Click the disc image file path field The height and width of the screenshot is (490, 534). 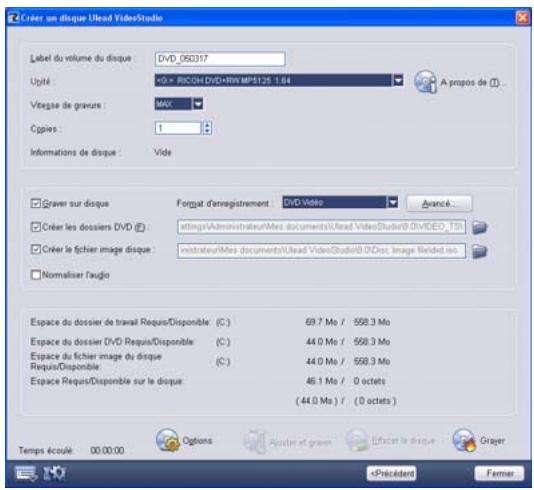click(x=321, y=251)
